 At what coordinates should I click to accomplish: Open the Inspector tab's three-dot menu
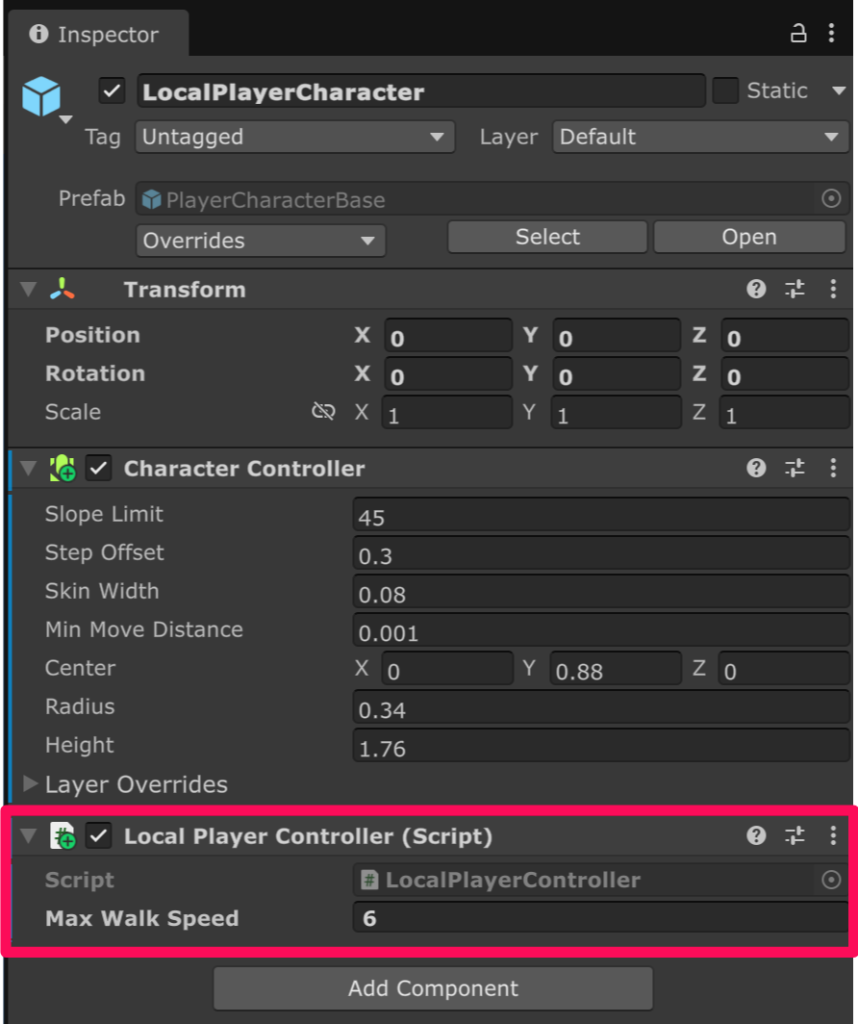pyautogui.click(x=831, y=34)
